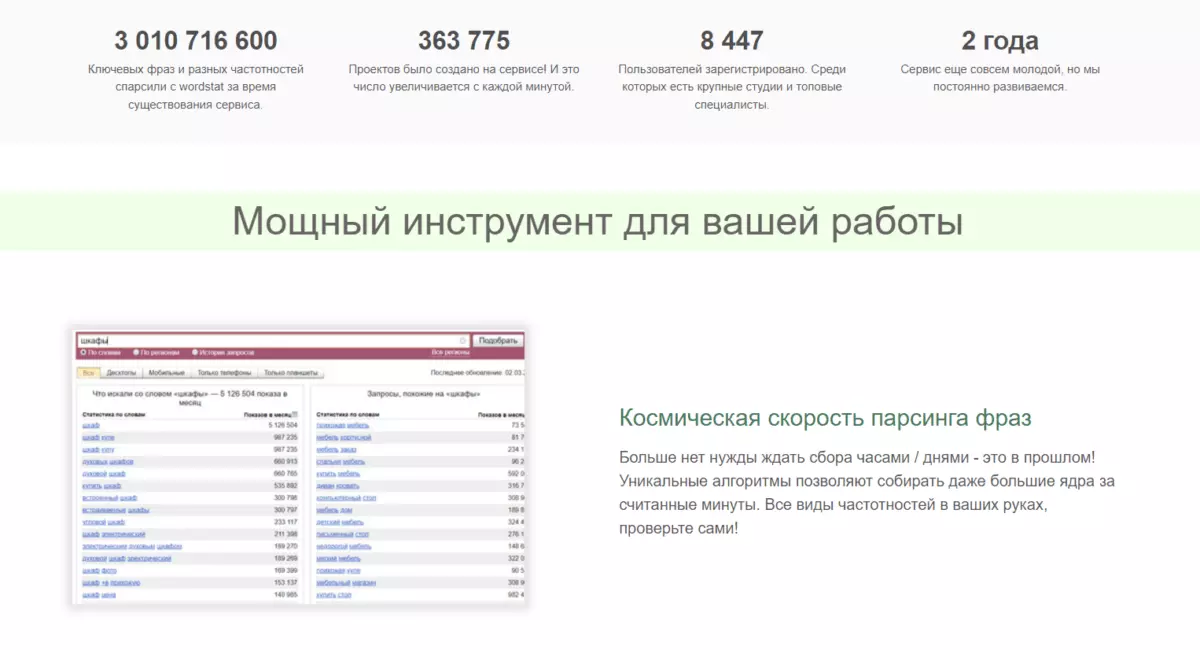Viewport: 1200px width, 650px height.
Task: Click the Космическая скорость парсинга фраз heading
Action: coord(825,418)
